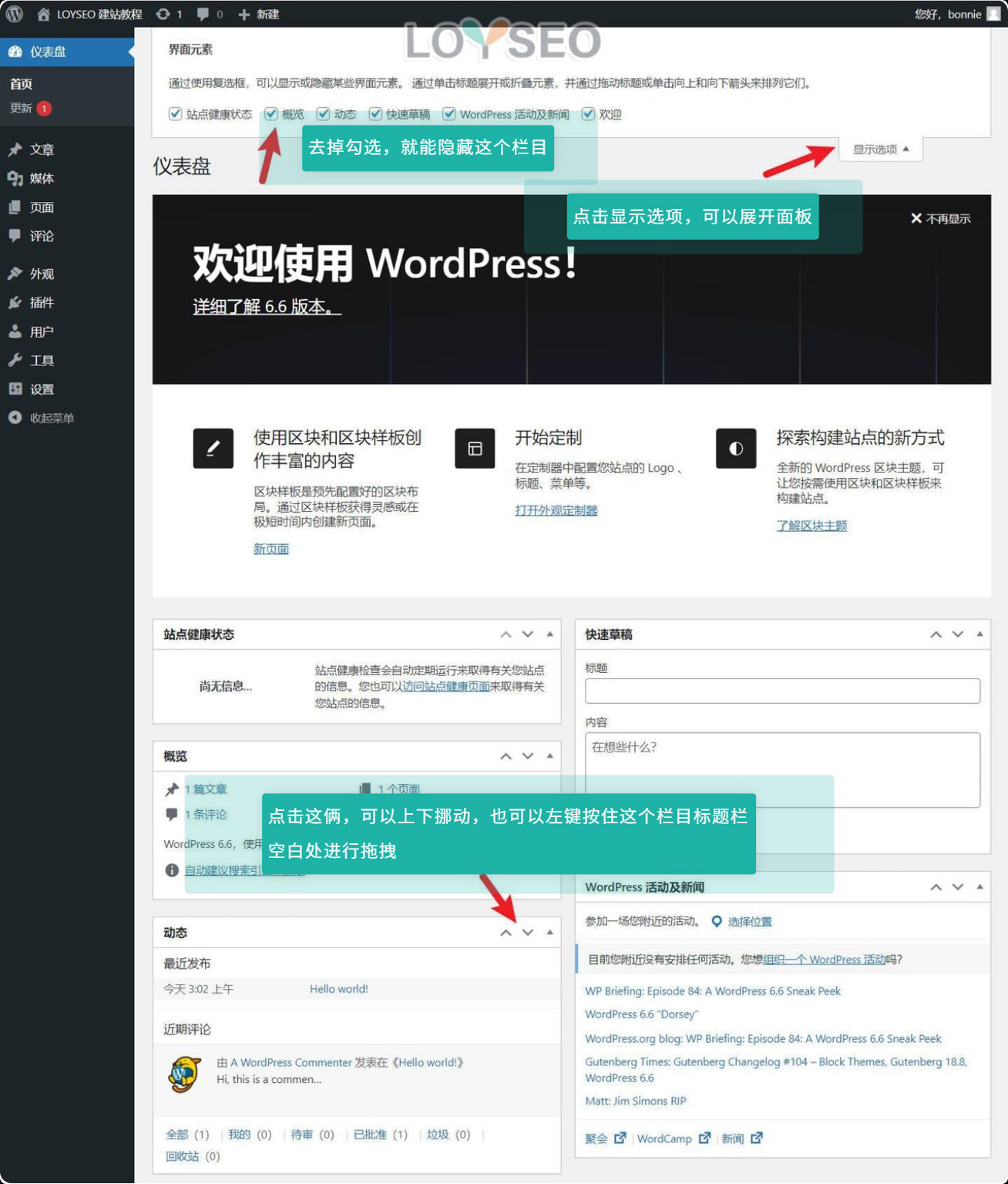Uncheck the Welcome (欢迎) checkbox
The height and width of the screenshot is (1184, 1008).
[588, 114]
